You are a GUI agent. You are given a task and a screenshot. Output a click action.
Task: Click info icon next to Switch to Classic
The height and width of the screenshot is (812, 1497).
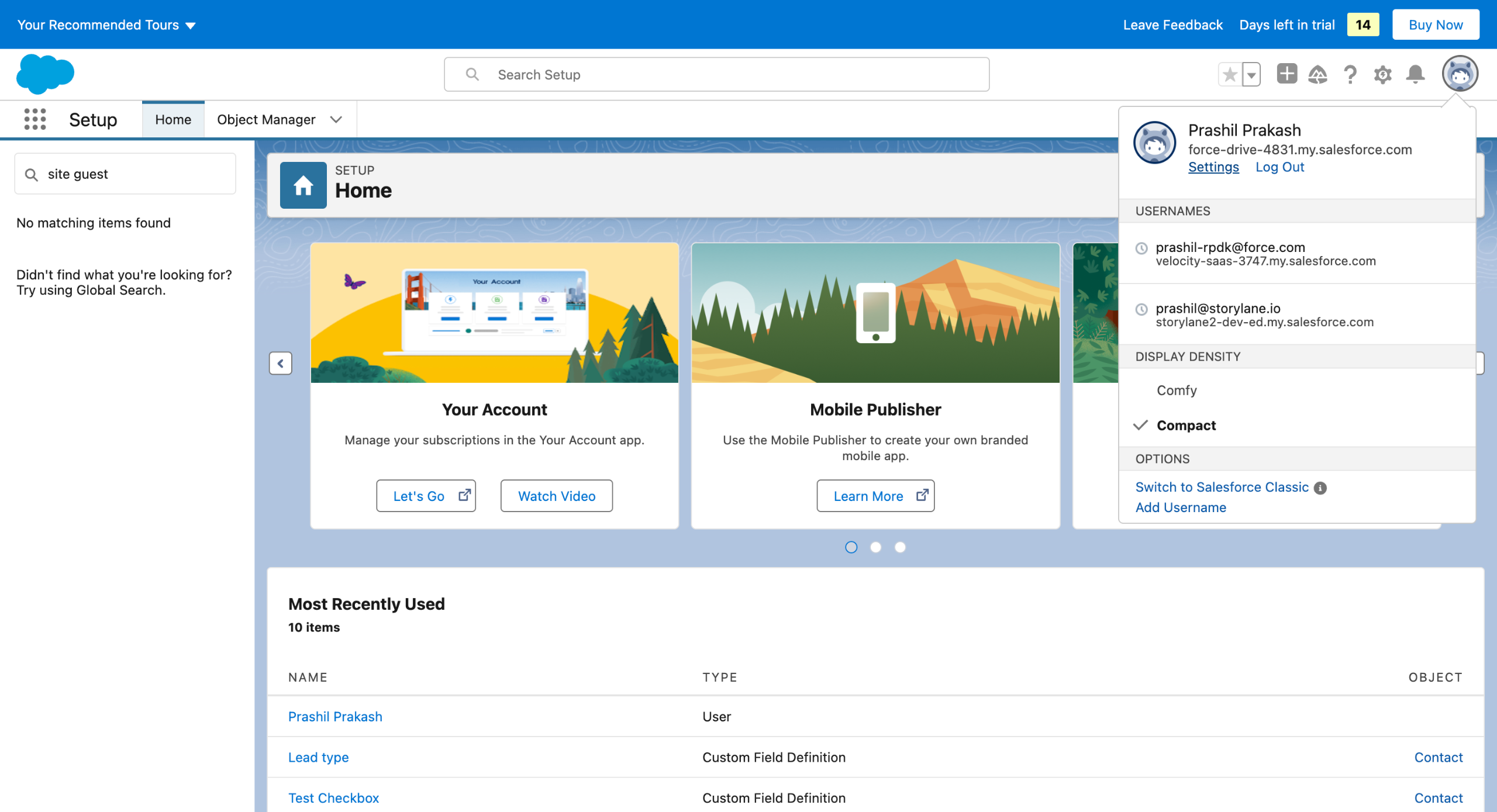[1320, 488]
